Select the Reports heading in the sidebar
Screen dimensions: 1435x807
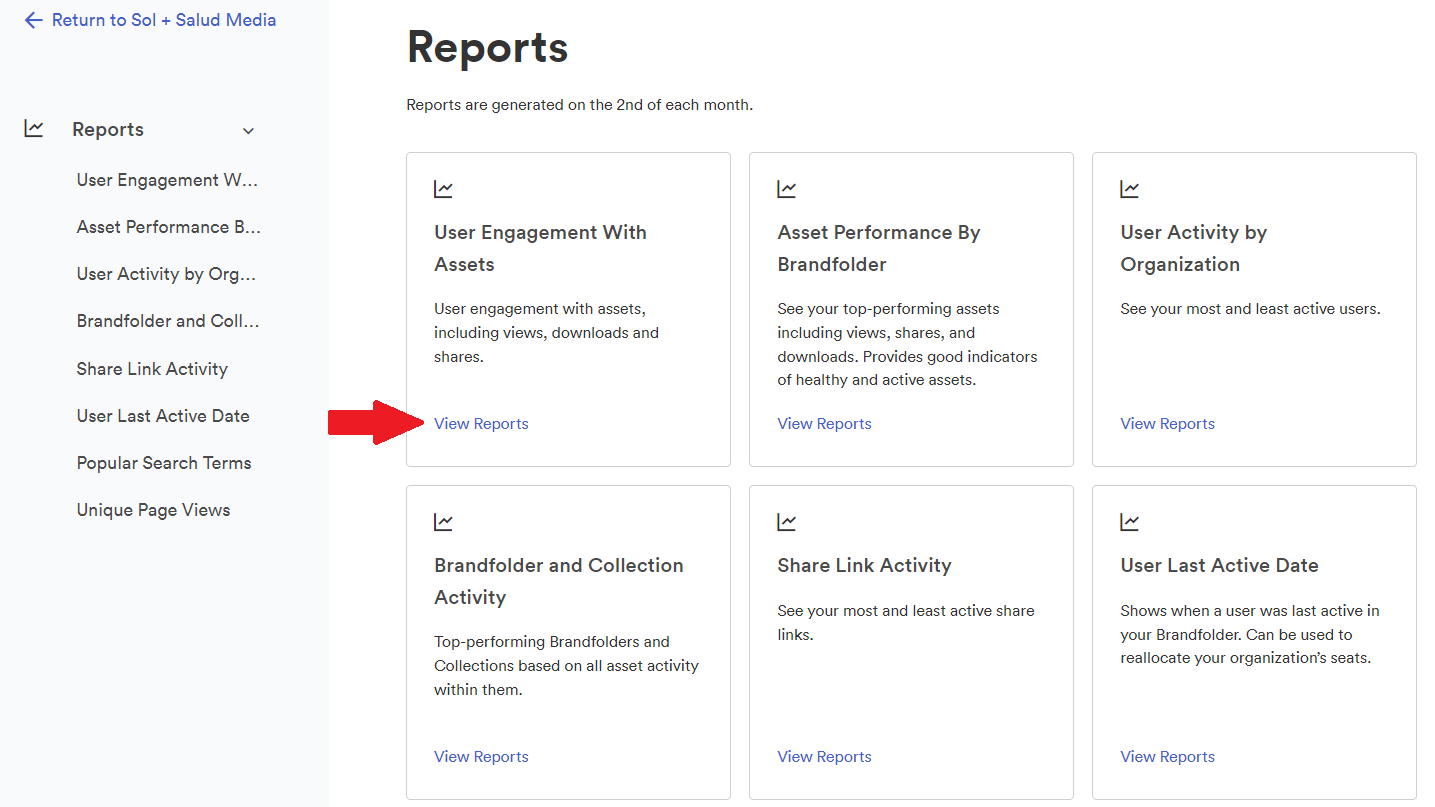coord(108,130)
